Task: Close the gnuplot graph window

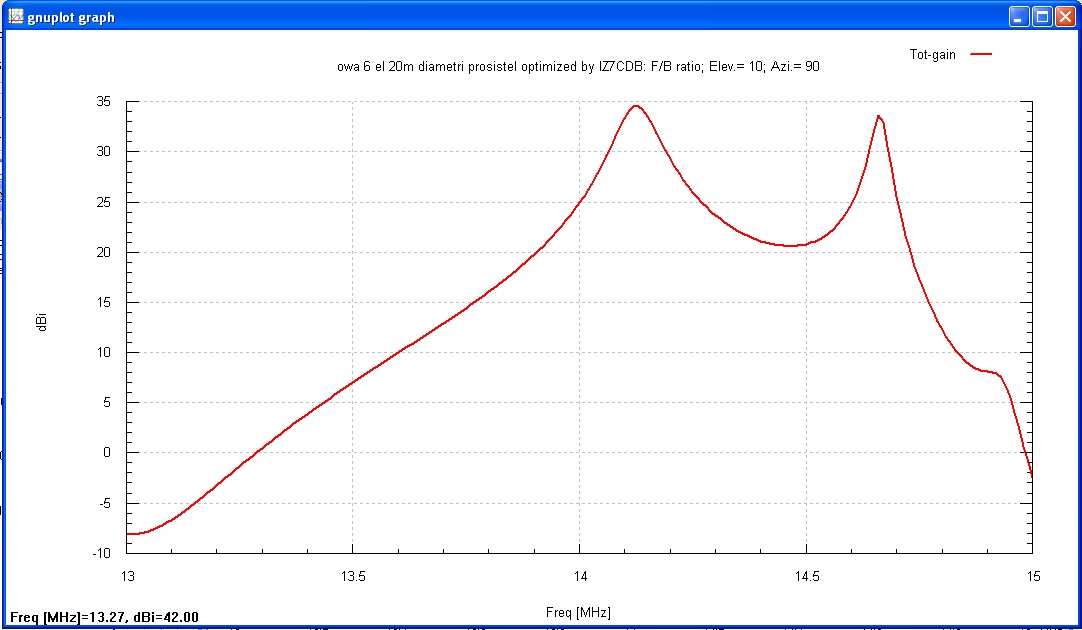Action: 1065,17
